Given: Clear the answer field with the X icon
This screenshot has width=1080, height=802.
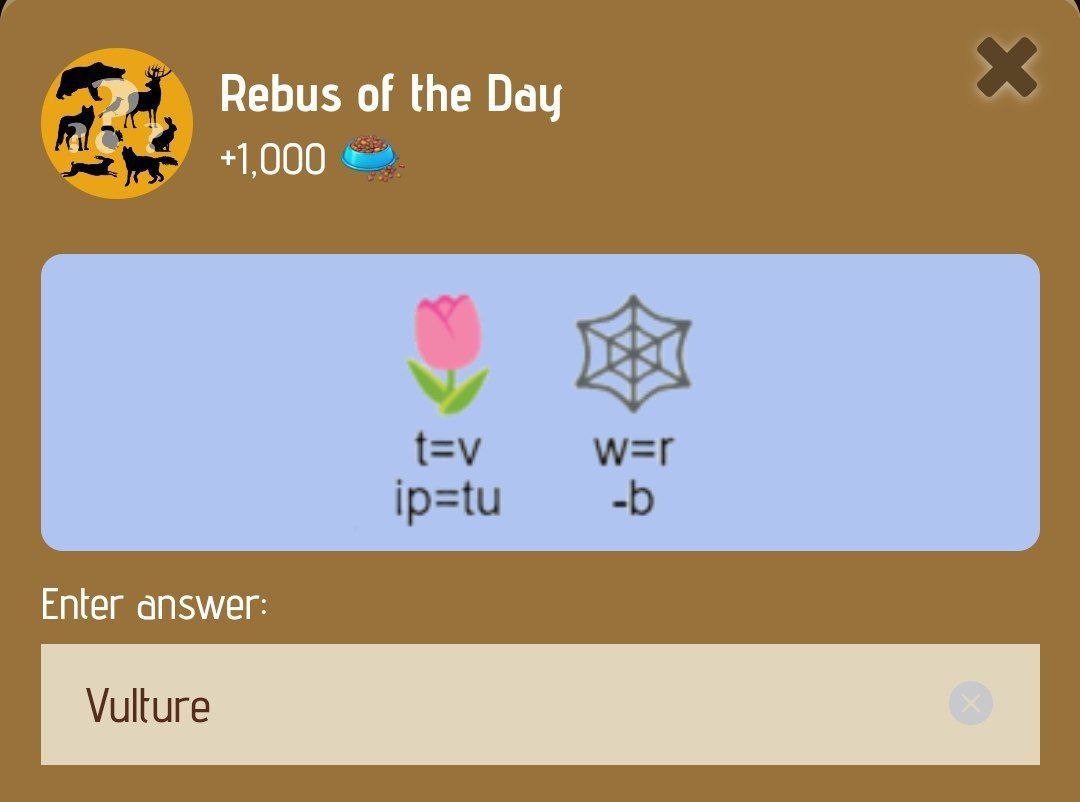Looking at the screenshot, I should [x=970, y=703].
